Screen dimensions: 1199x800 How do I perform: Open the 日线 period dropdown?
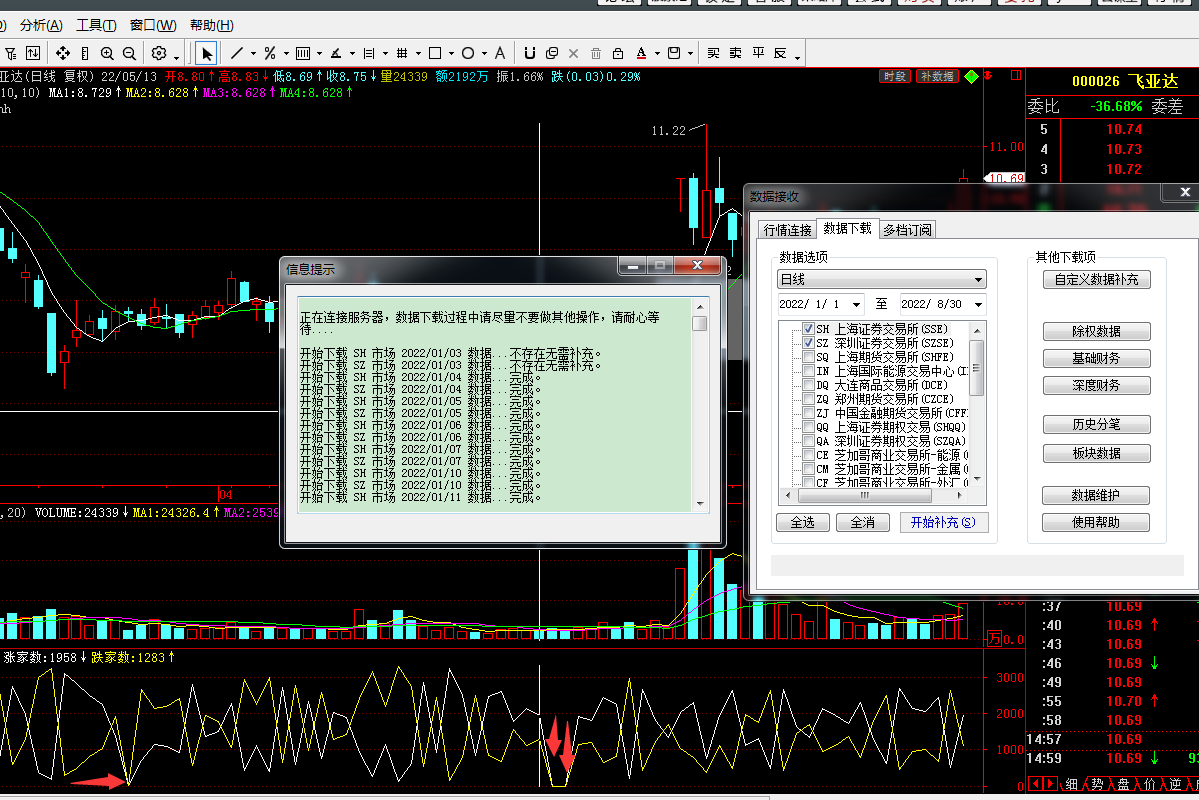(881, 279)
